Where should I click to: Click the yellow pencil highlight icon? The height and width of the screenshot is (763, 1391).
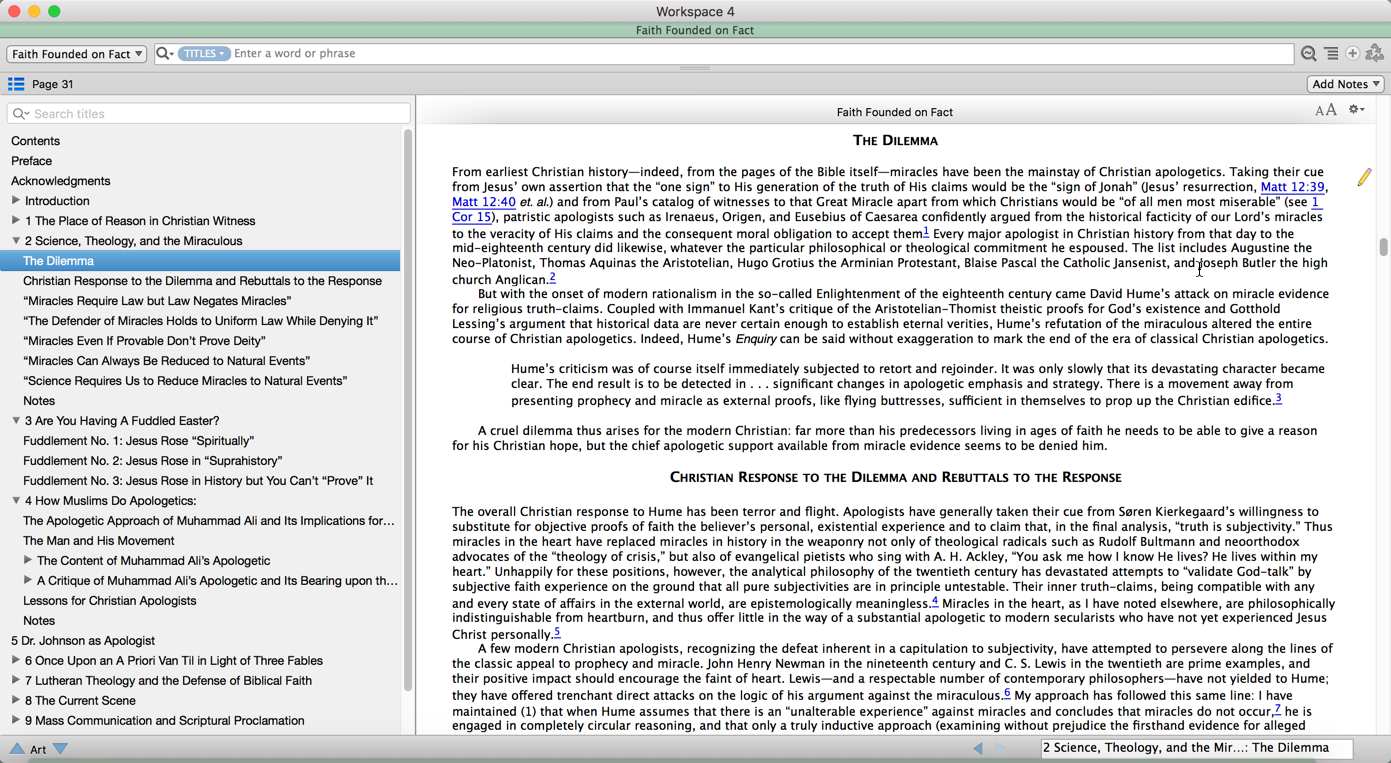(x=1364, y=177)
